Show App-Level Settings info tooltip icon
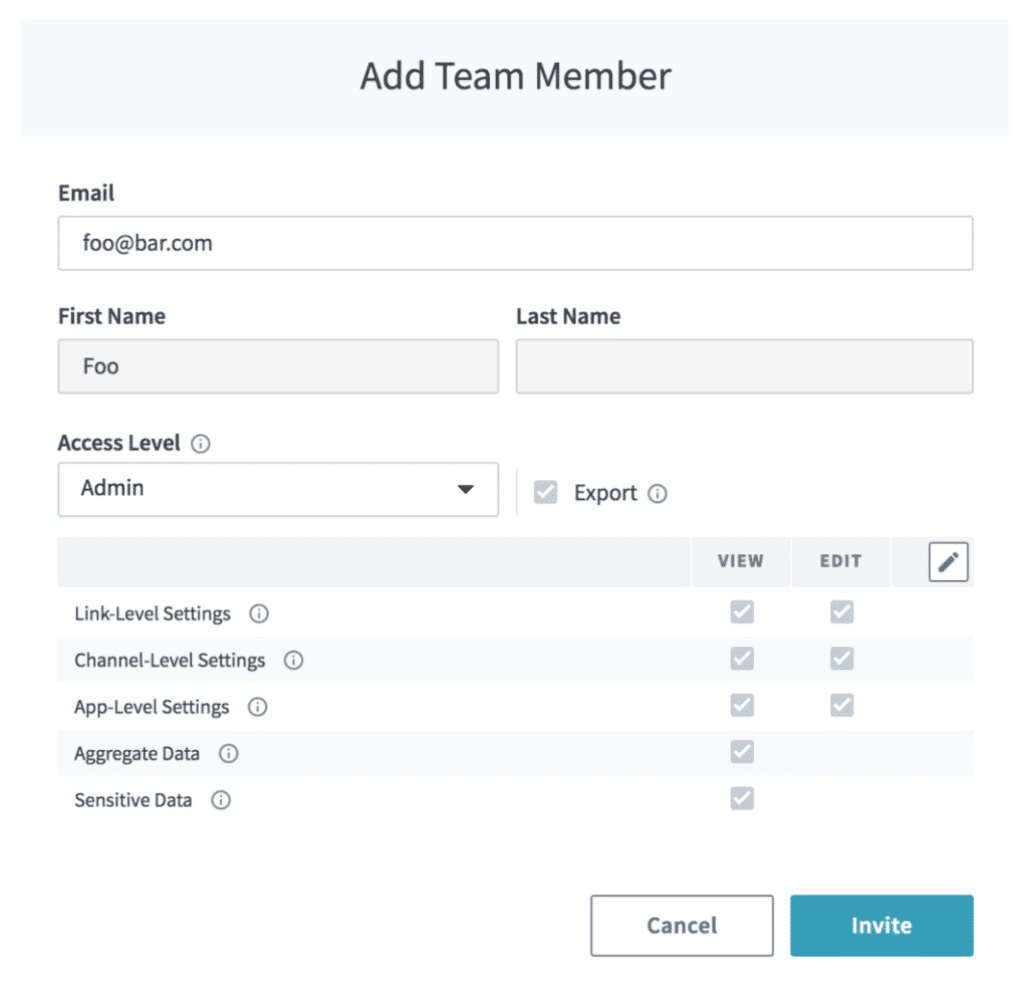 click(x=257, y=707)
